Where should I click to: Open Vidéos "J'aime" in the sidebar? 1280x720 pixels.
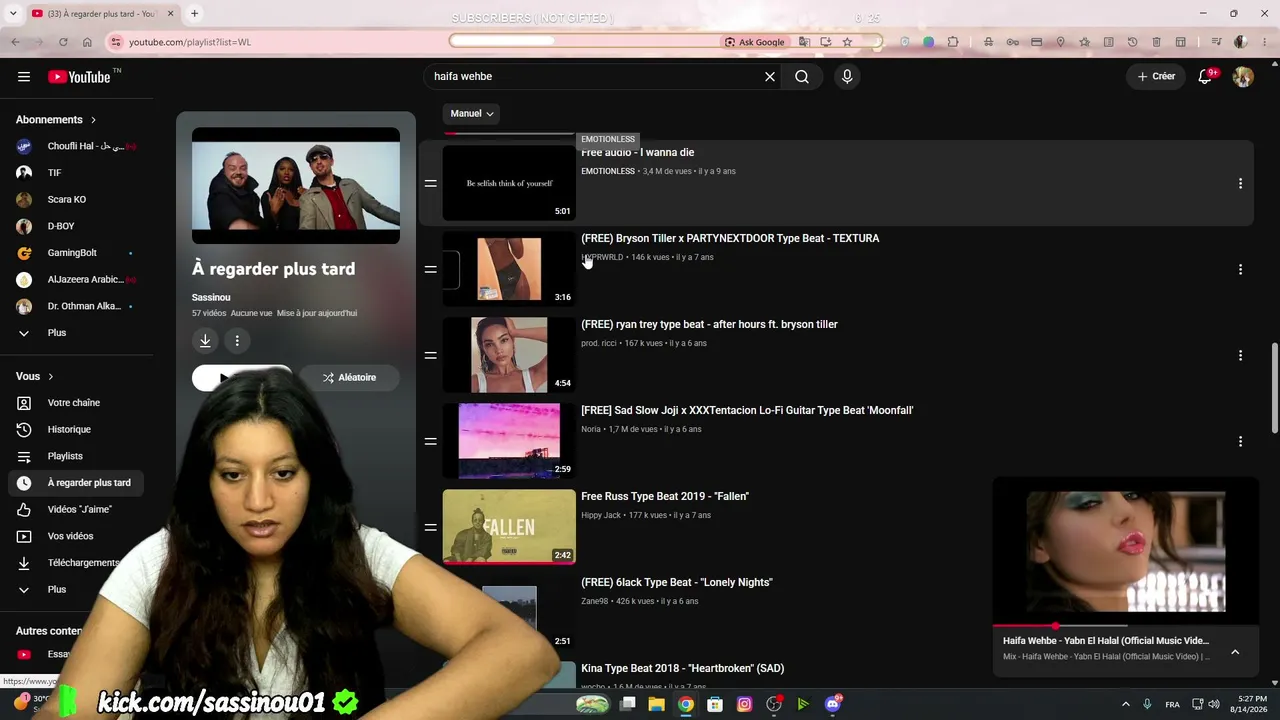point(77,510)
